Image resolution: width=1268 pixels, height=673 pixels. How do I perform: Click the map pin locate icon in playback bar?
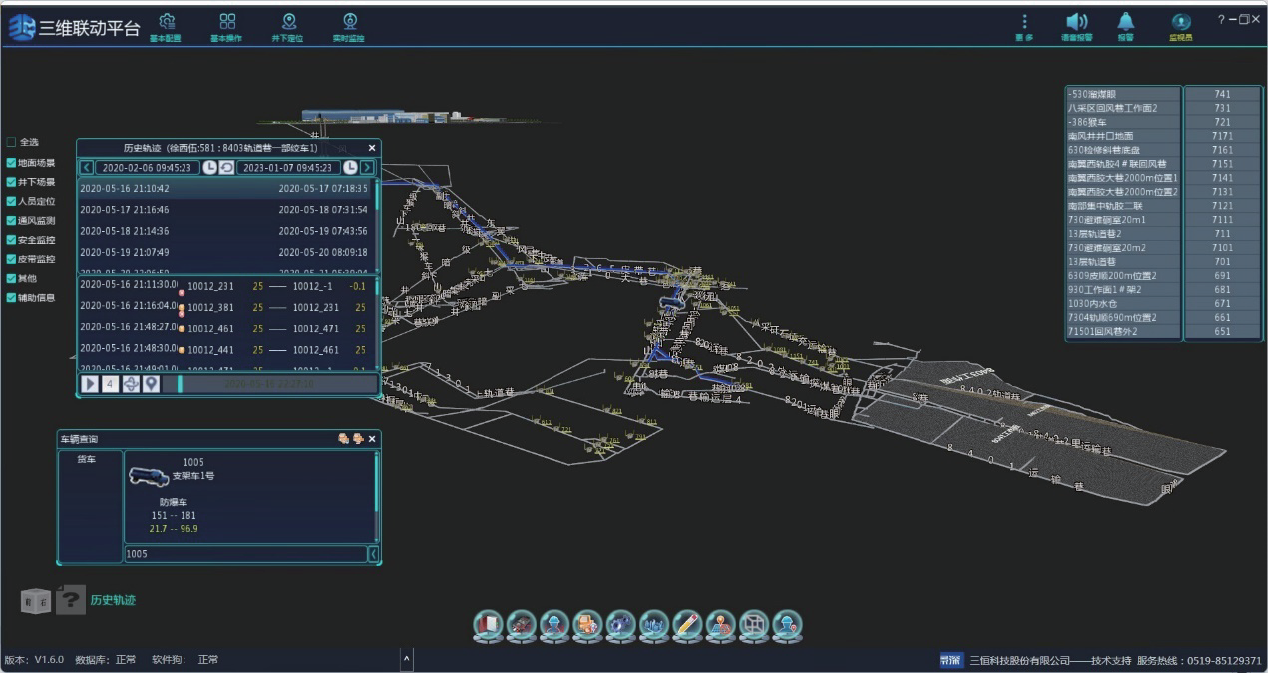coord(151,384)
